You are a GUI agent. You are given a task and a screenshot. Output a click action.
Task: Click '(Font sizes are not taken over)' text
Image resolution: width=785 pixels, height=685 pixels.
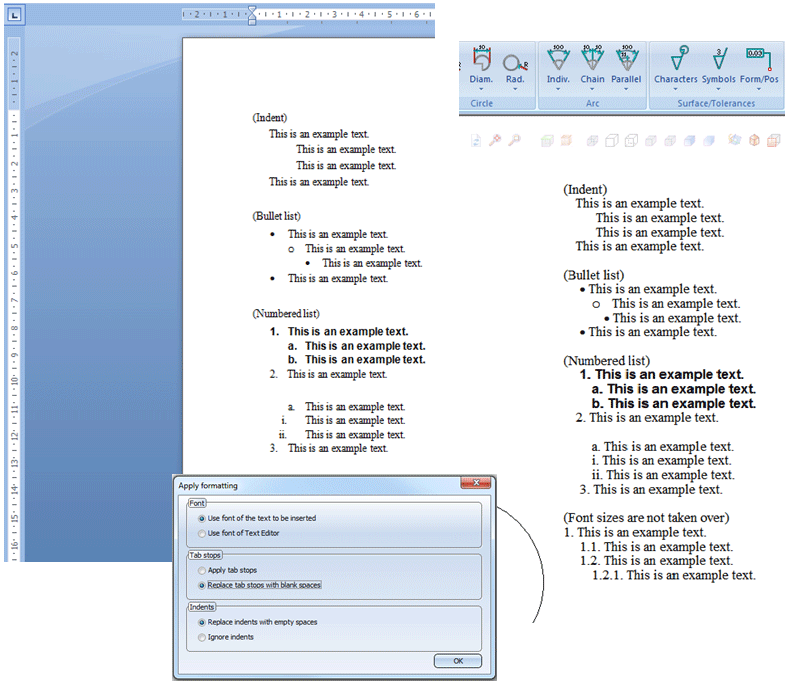[x=646, y=518]
